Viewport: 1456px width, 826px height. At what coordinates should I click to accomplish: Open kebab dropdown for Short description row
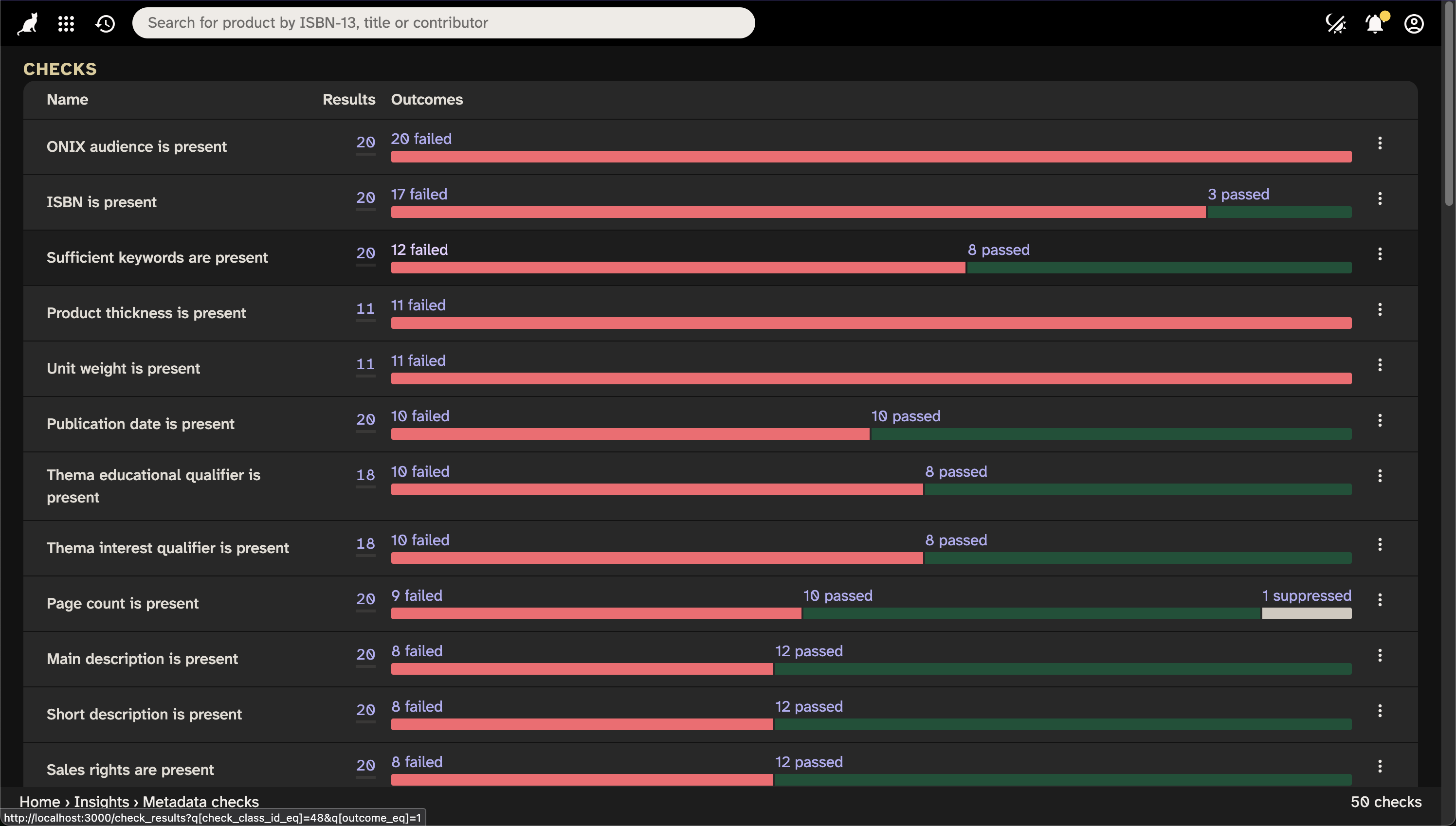pyautogui.click(x=1380, y=710)
